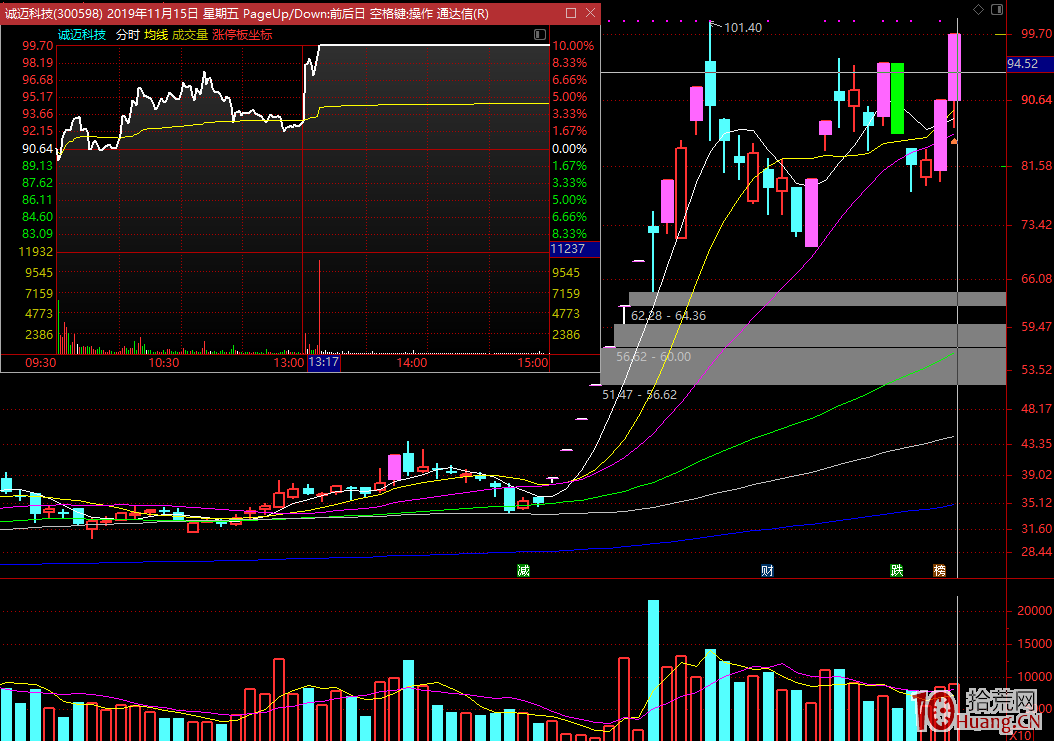
Task: Select the 分时 intraday line label
Action: click(x=127, y=34)
